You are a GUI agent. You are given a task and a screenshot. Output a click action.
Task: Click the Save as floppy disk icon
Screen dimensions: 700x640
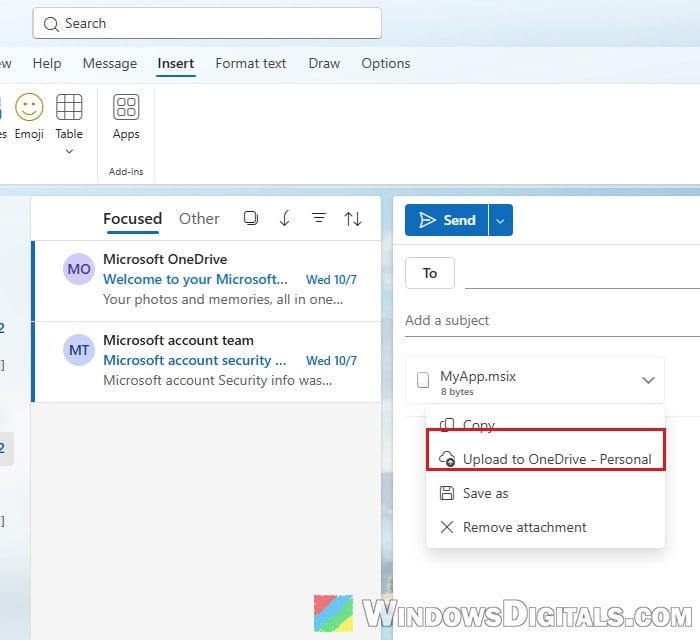tap(447, 493)
